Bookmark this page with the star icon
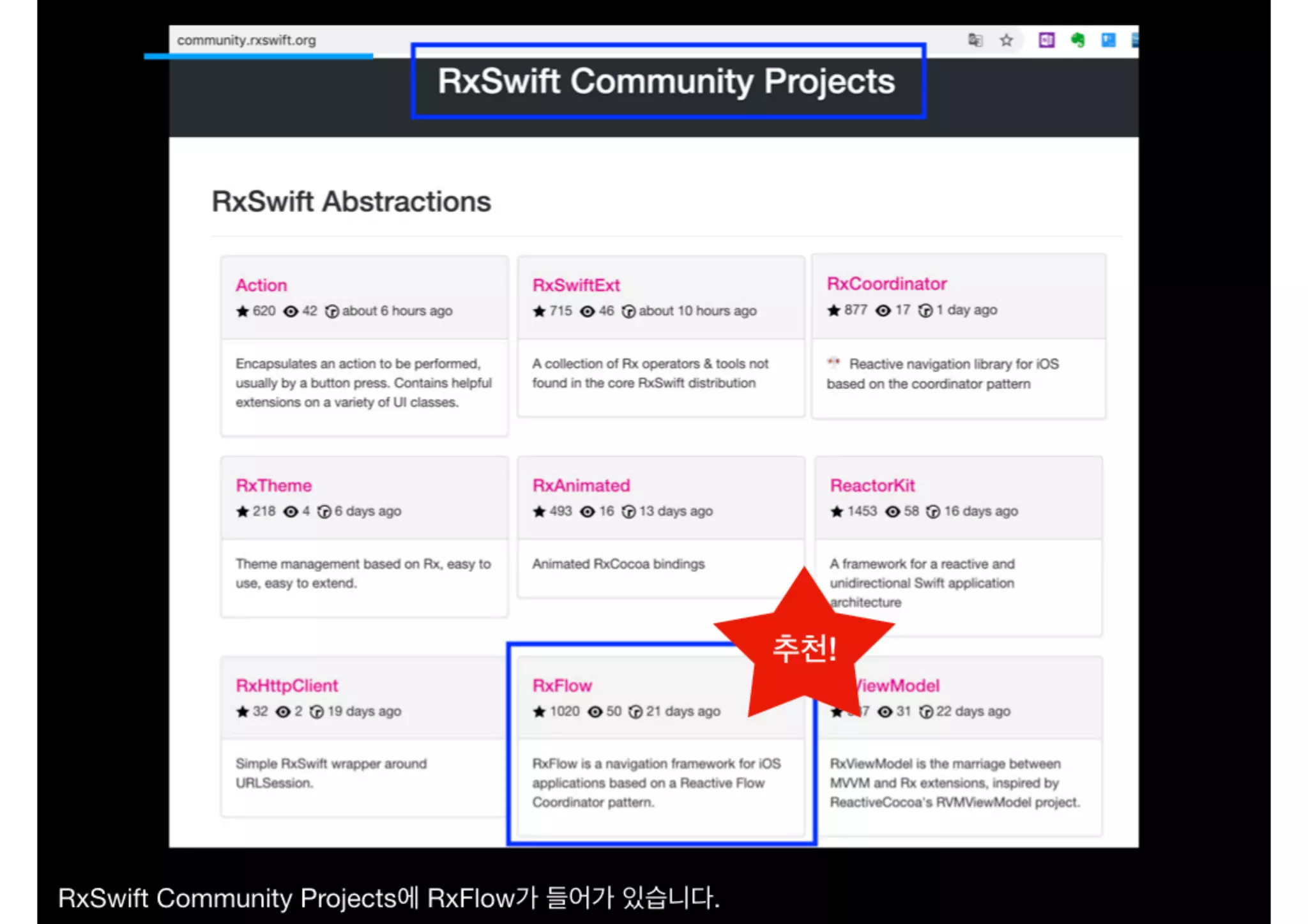 point(1007,40)
